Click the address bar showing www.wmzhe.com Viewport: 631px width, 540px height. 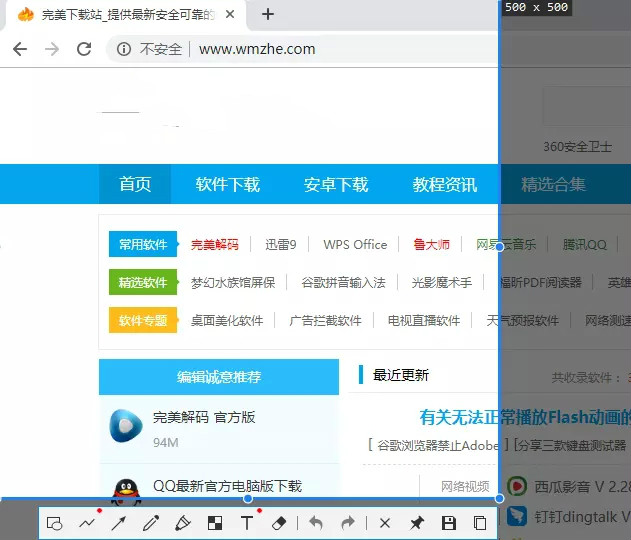click(300, 49)
